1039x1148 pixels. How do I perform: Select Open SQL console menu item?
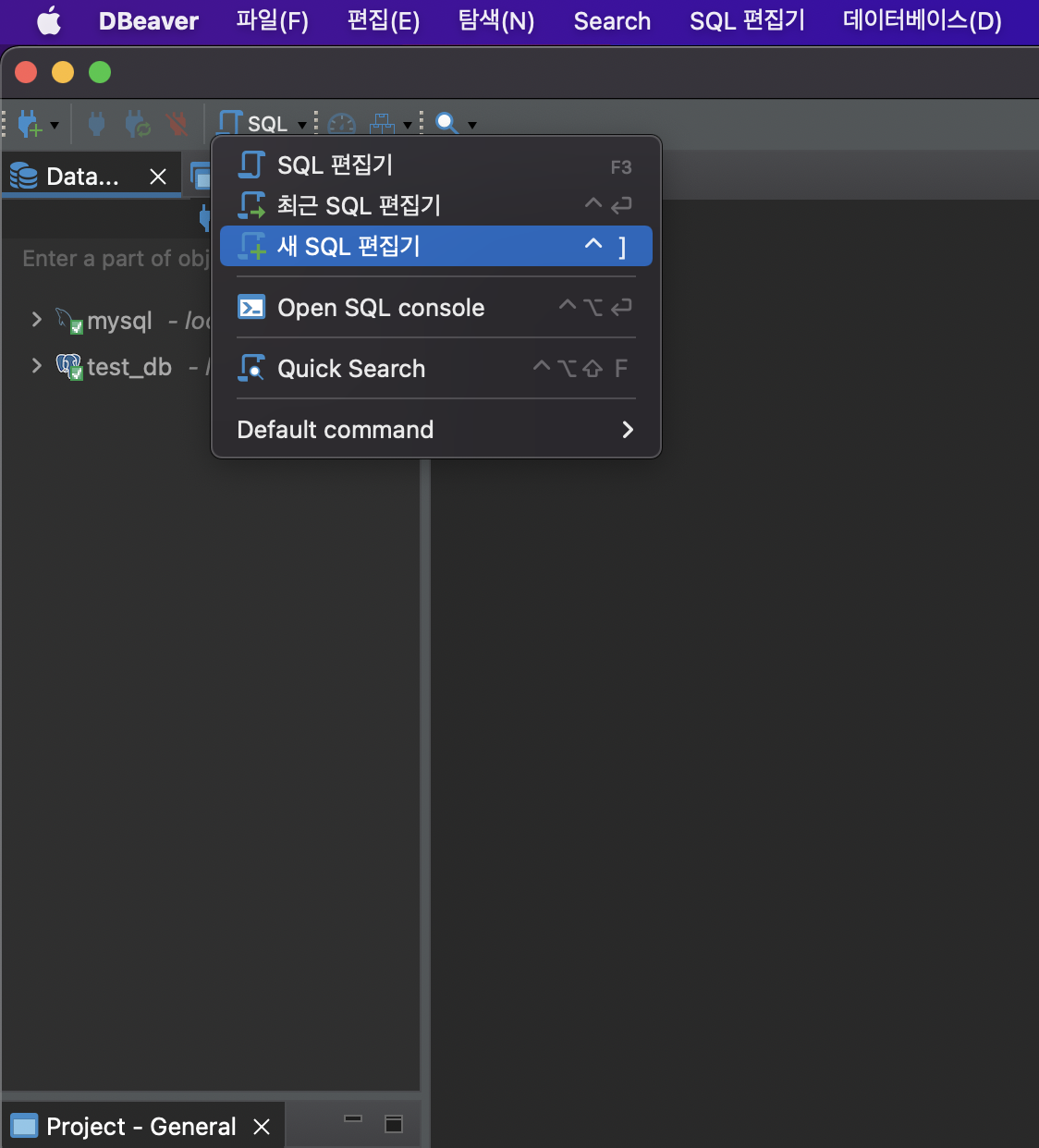[x=436, y=308]
